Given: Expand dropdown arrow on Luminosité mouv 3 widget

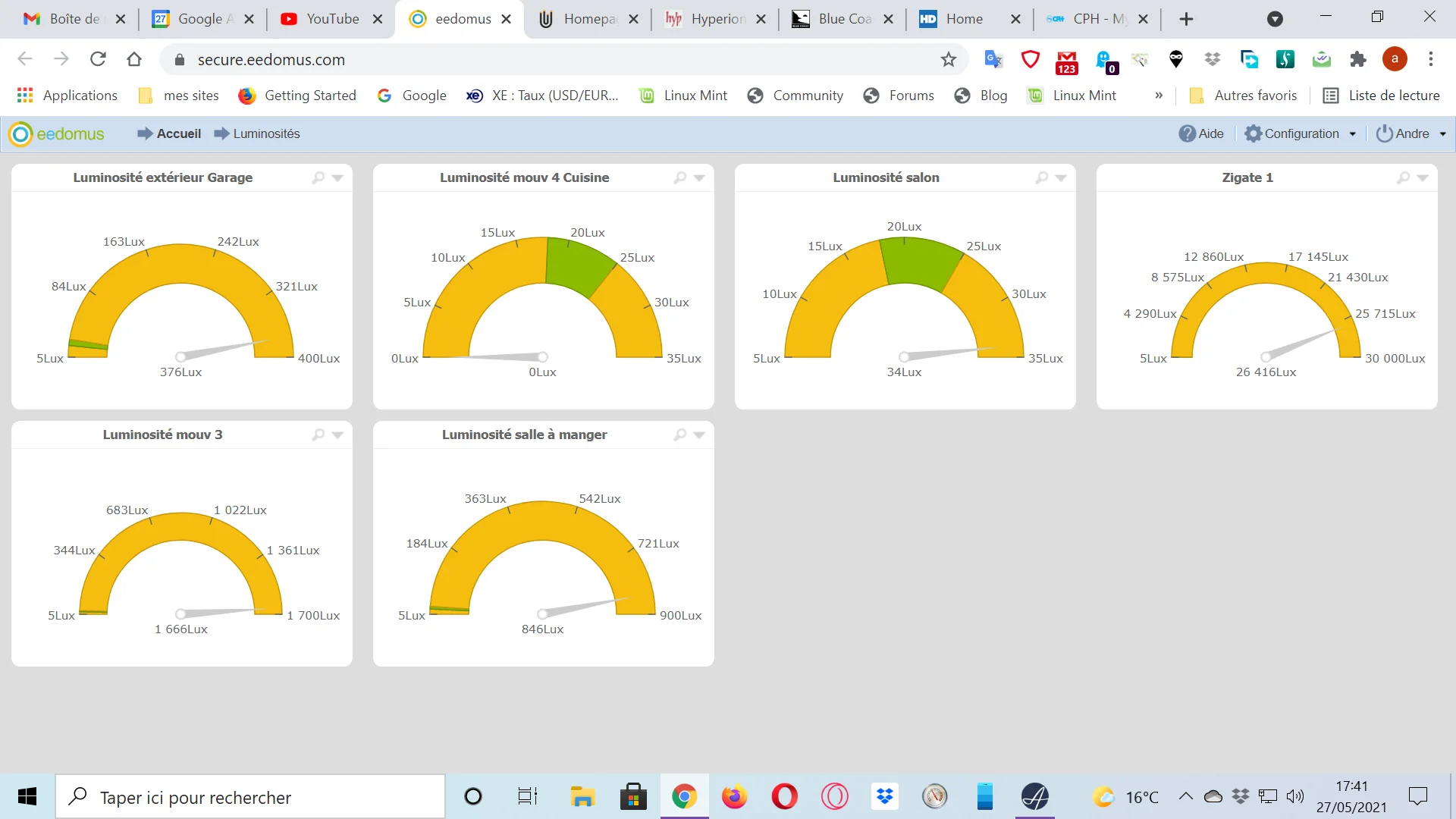Looking at the screenshot, I should click(337, 435).
